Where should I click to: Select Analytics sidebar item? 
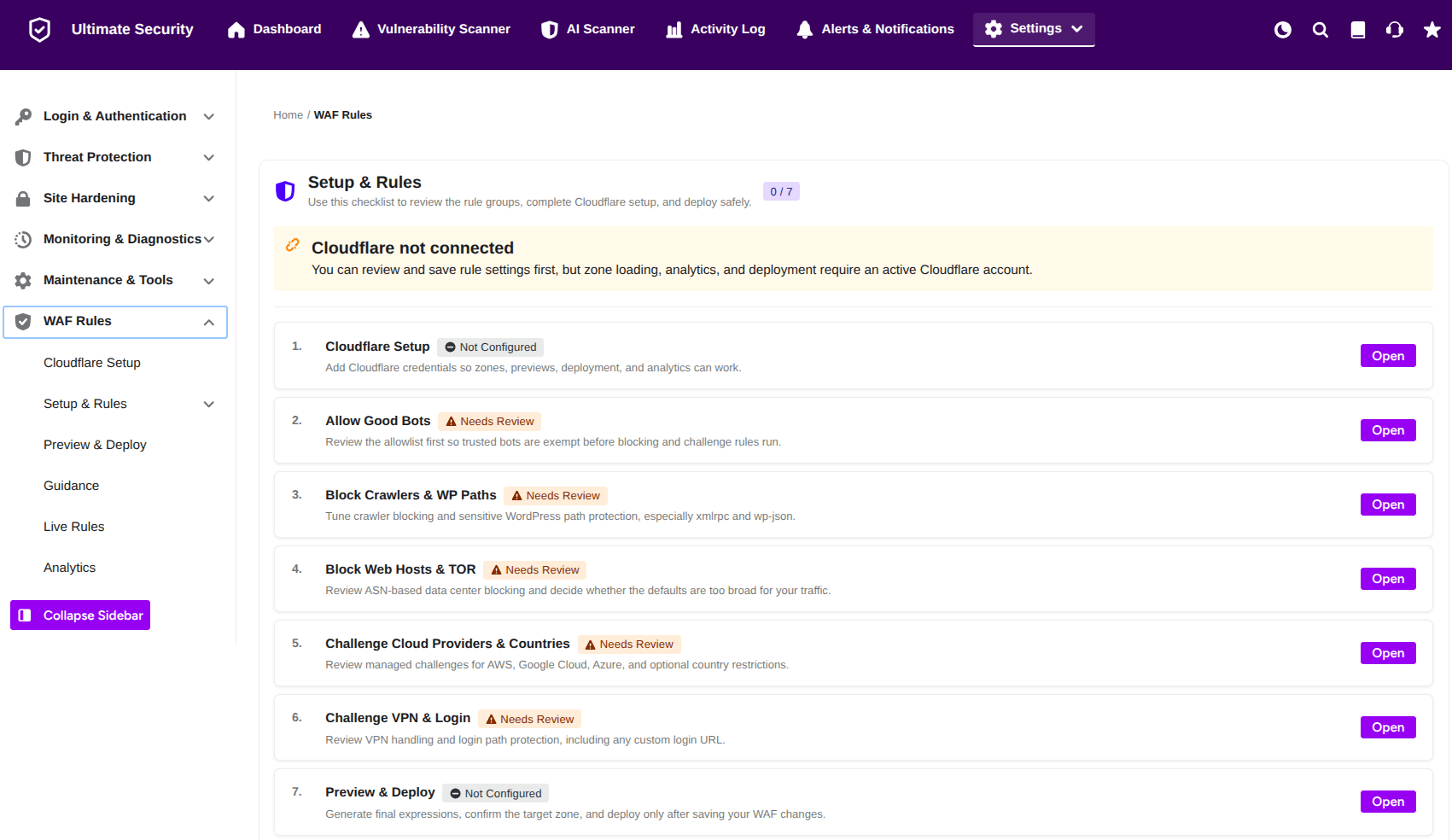(70, 568)
